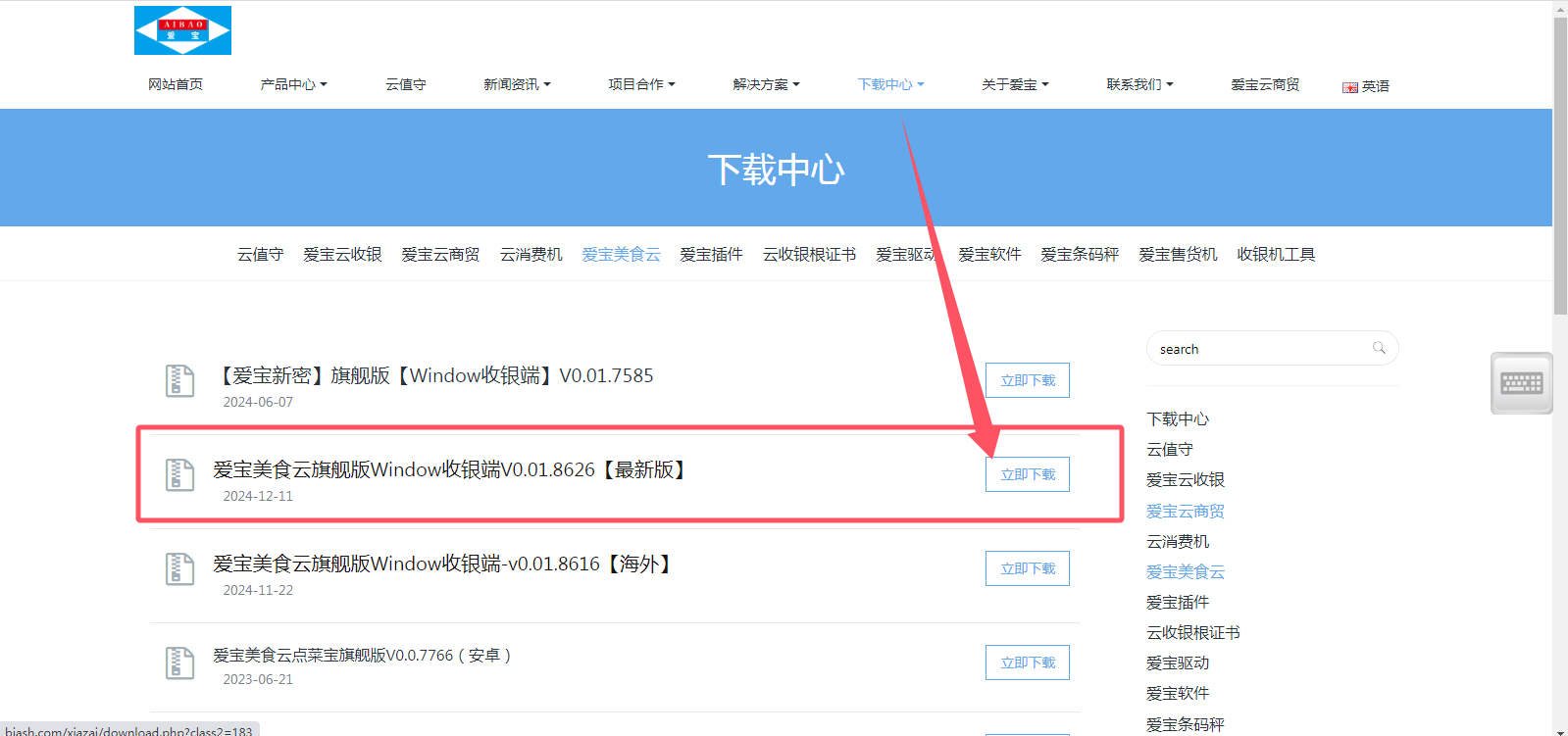Open 云值守 in the sidebar list
Screen dimensions: 1568x736
point(1170,449)
